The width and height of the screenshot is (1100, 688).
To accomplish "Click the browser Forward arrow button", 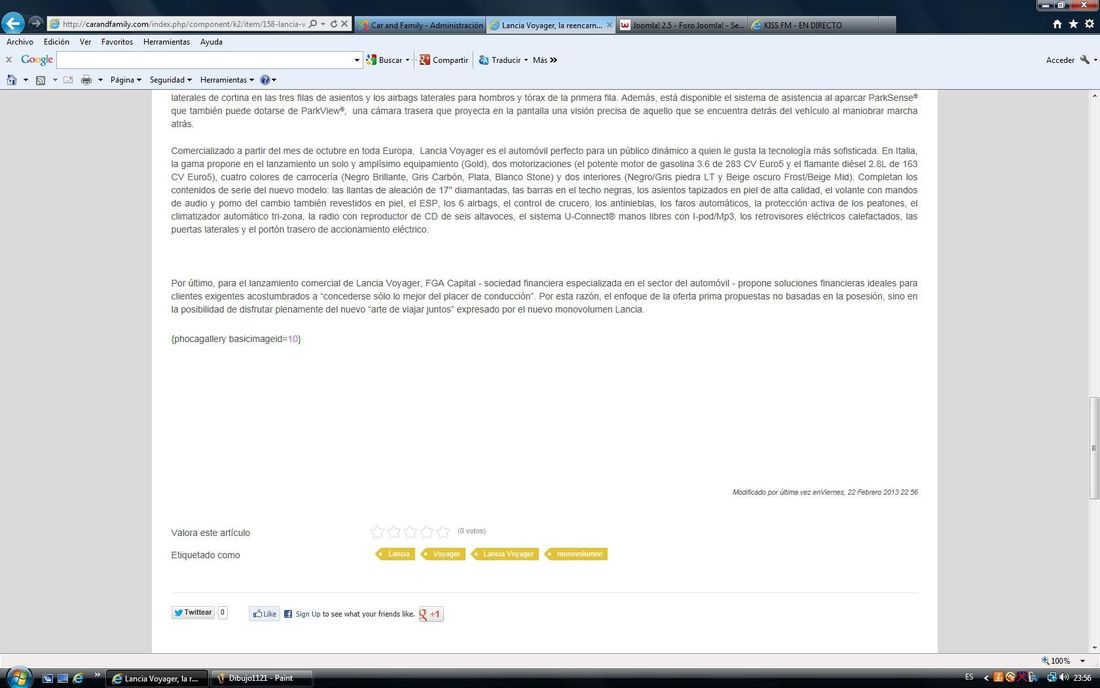I will [x=35, y=23].
